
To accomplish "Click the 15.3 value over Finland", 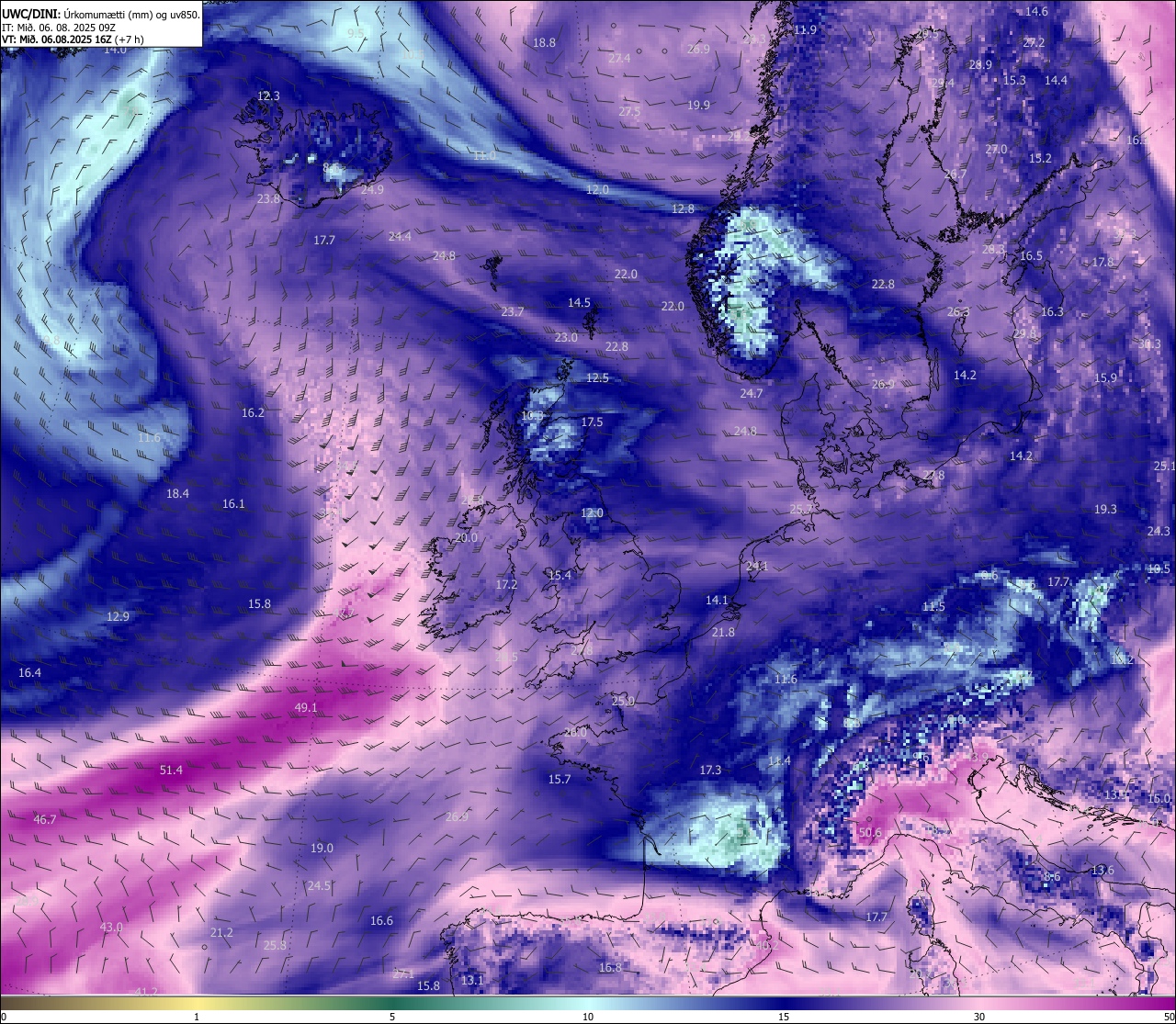I will 1014,80.
